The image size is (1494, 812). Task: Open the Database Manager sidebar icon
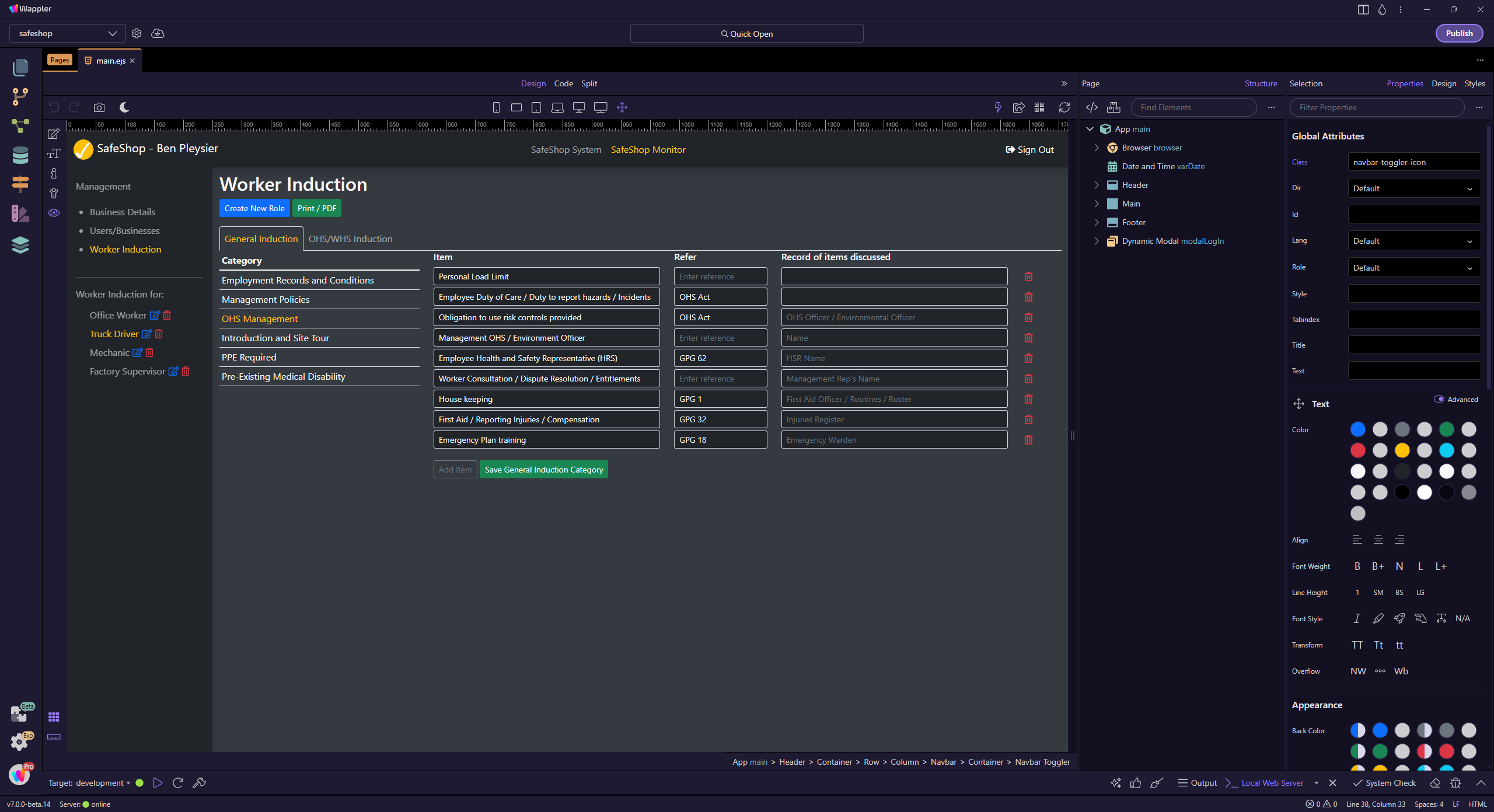point(20,156)
